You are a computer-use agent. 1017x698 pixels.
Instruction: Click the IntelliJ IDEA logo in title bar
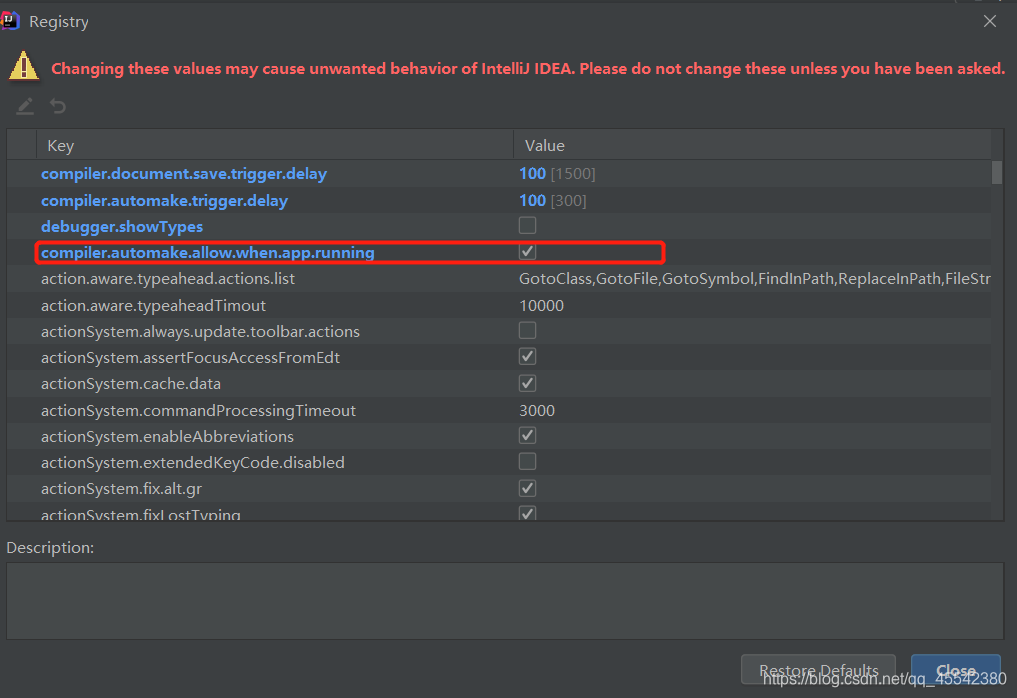point(11,21)
